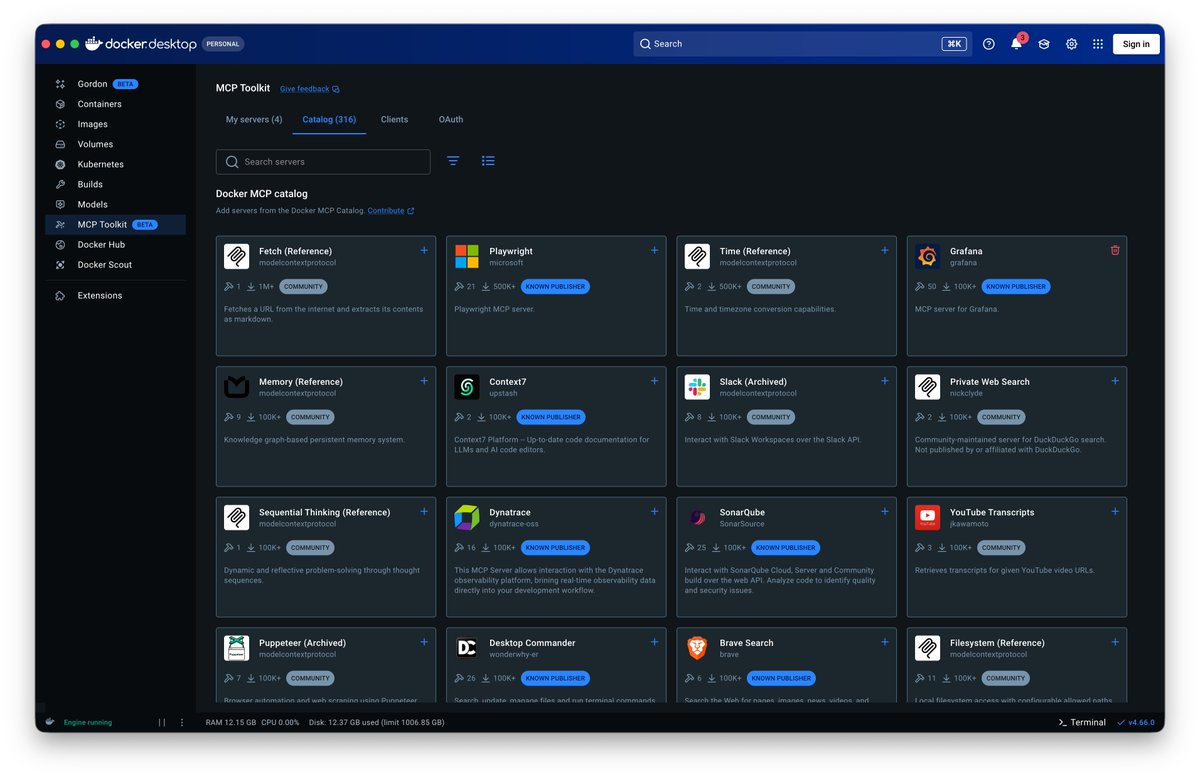This screenshot has width=1200, height=779.
Task: Click version v4.66.0 in status bar
Action: click(x=1136, y=722)
